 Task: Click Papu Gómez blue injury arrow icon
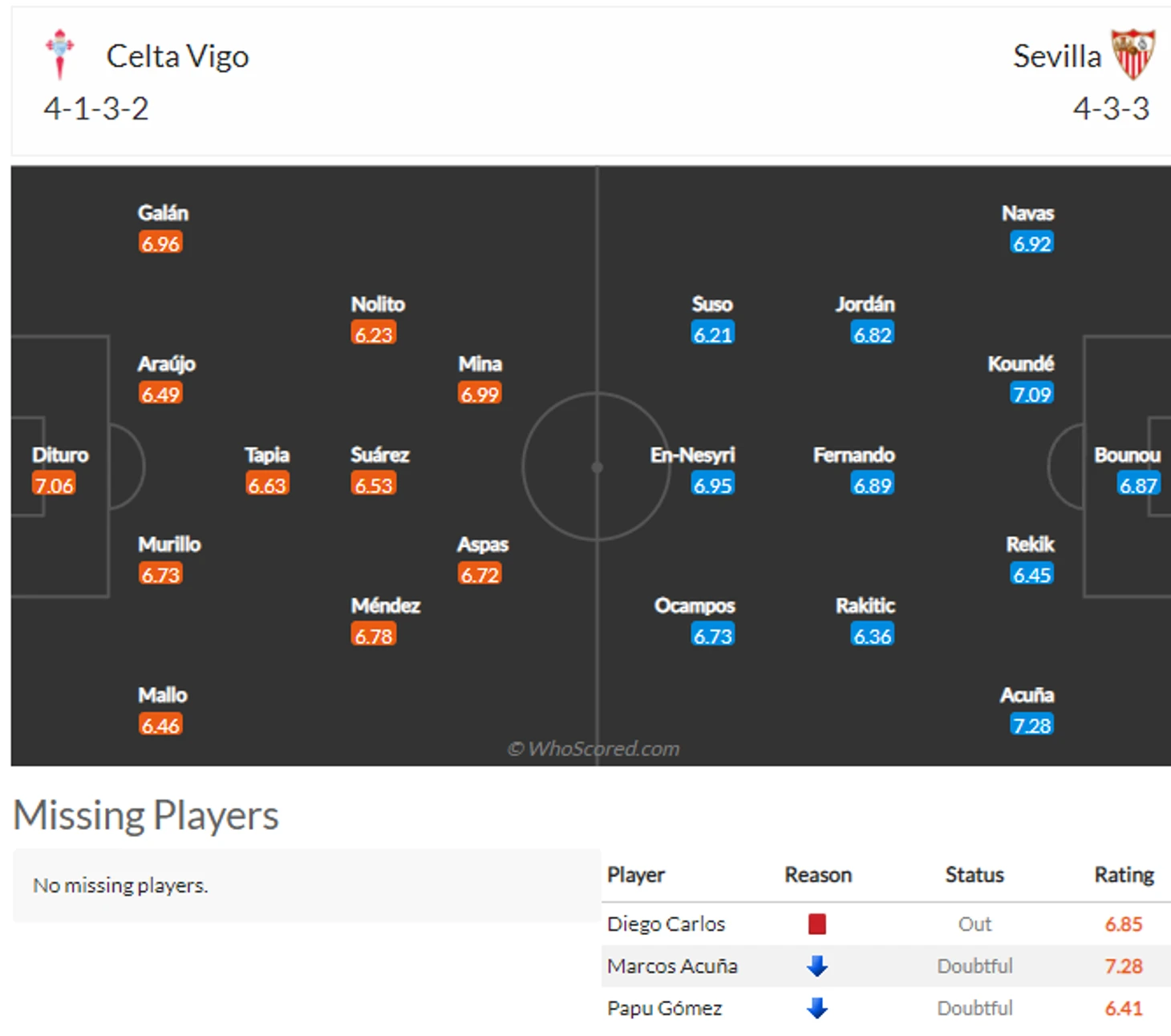[816, 1008]
